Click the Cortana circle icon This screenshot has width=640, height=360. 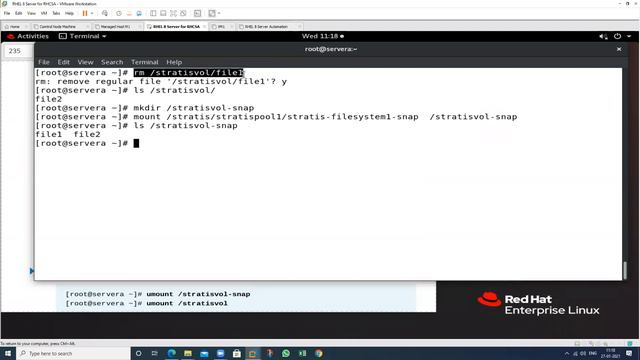pos(139,353)
